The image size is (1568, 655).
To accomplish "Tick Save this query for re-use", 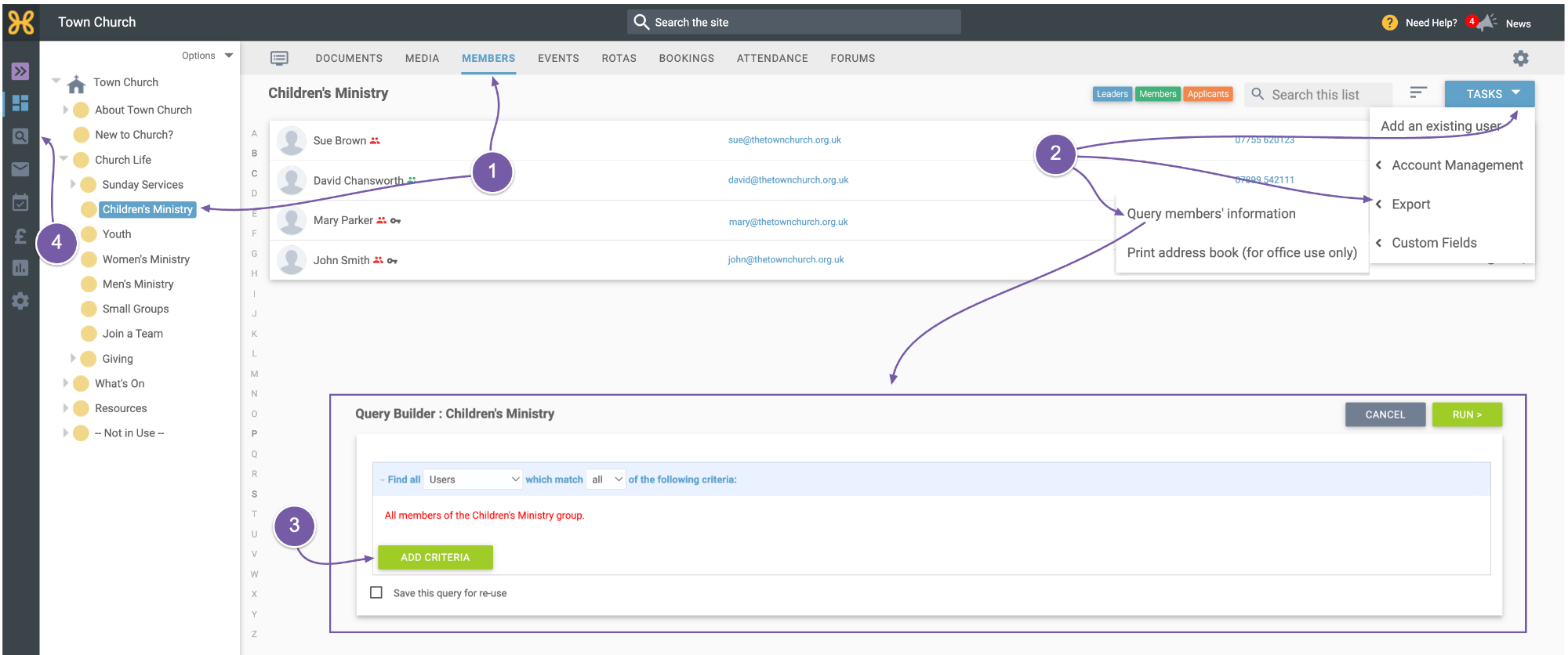I will pos(376,592).
